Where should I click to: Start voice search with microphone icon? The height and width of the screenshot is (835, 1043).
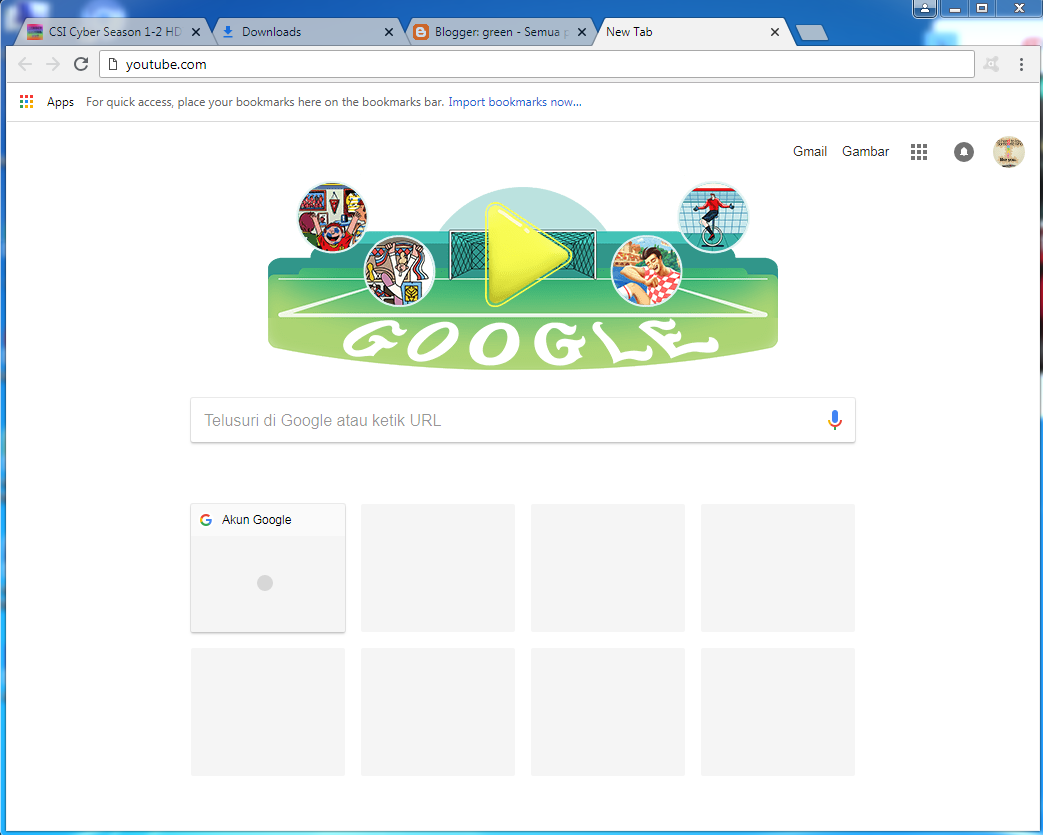pyautogui.click(x=834, y=420)
